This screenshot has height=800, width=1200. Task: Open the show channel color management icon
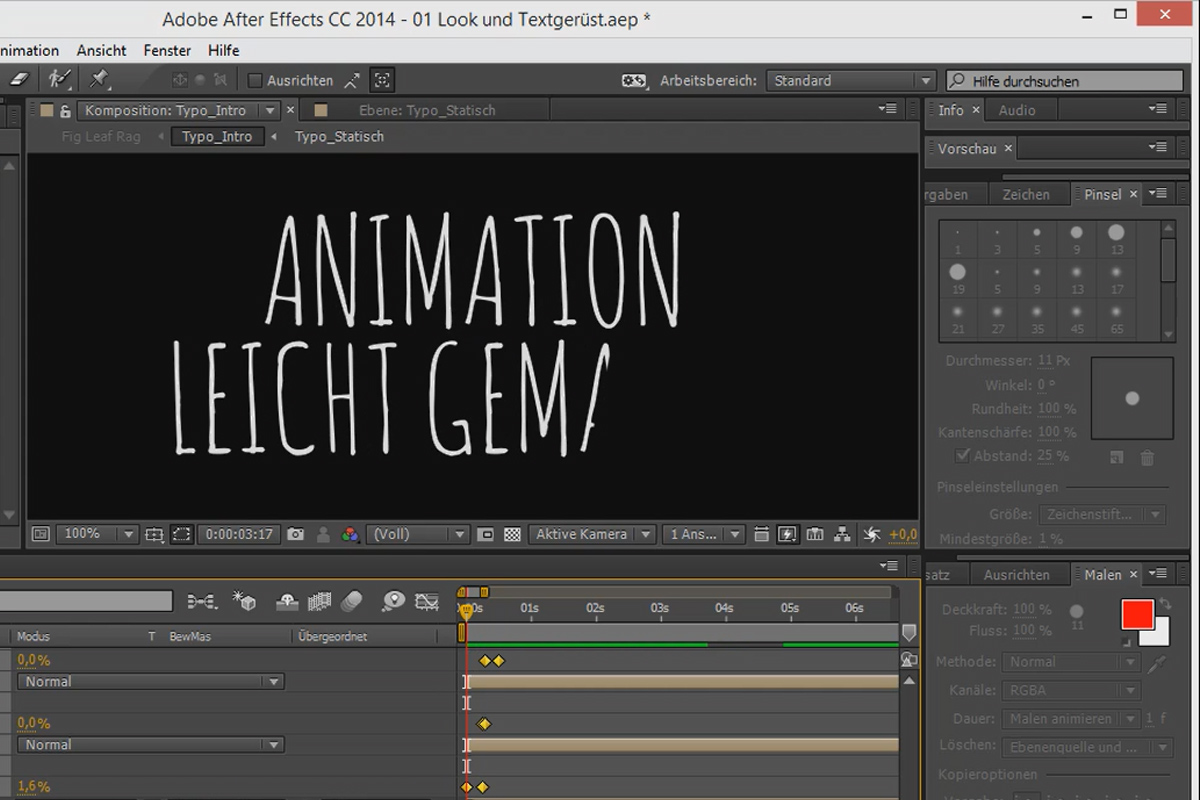350,535
